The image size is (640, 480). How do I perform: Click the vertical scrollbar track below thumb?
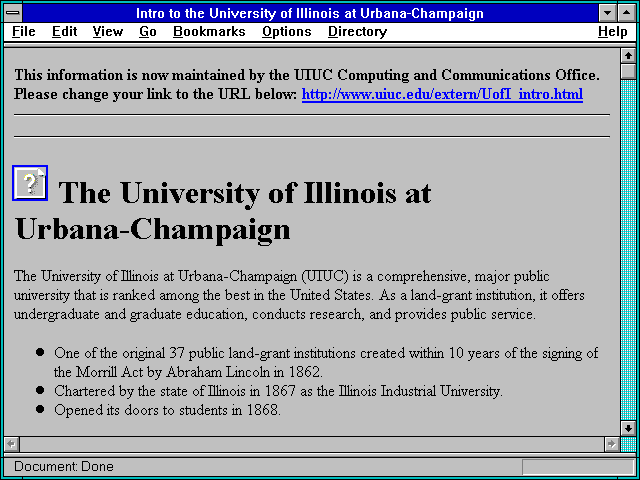coord(628,250)
